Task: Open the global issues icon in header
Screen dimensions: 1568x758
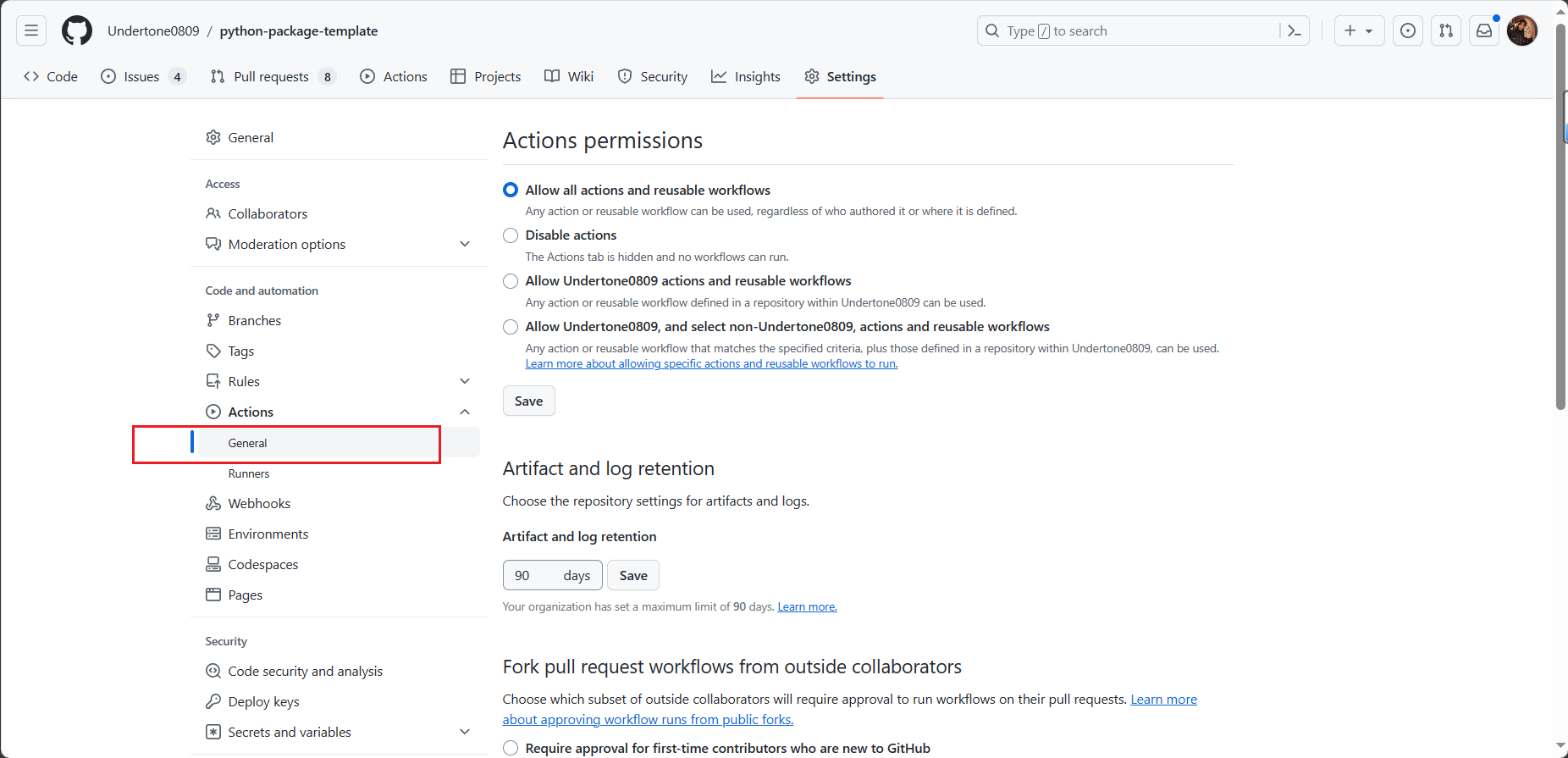Action: coord(1408,30)
